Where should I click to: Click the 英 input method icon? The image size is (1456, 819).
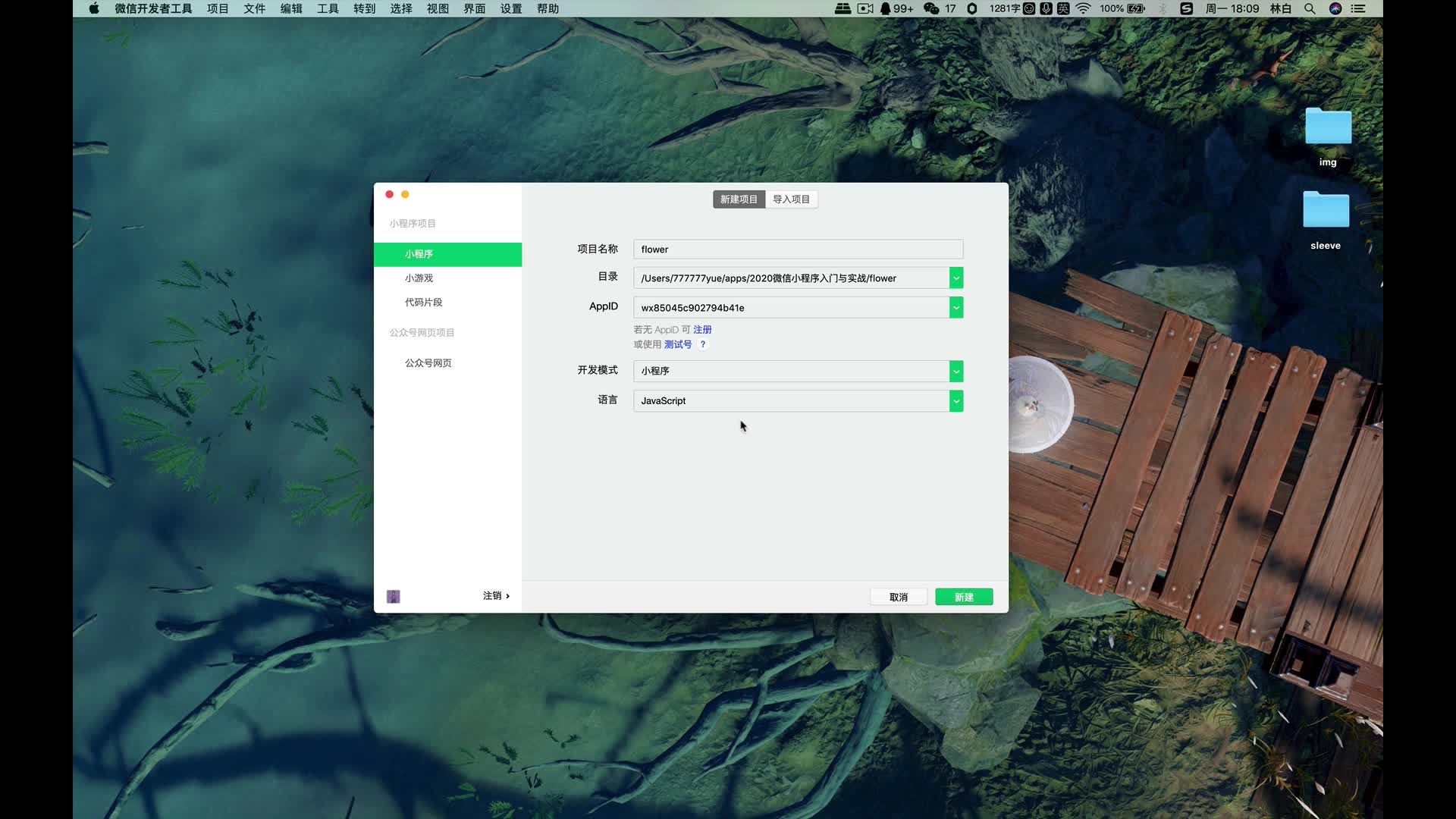tap(1063, 8)
